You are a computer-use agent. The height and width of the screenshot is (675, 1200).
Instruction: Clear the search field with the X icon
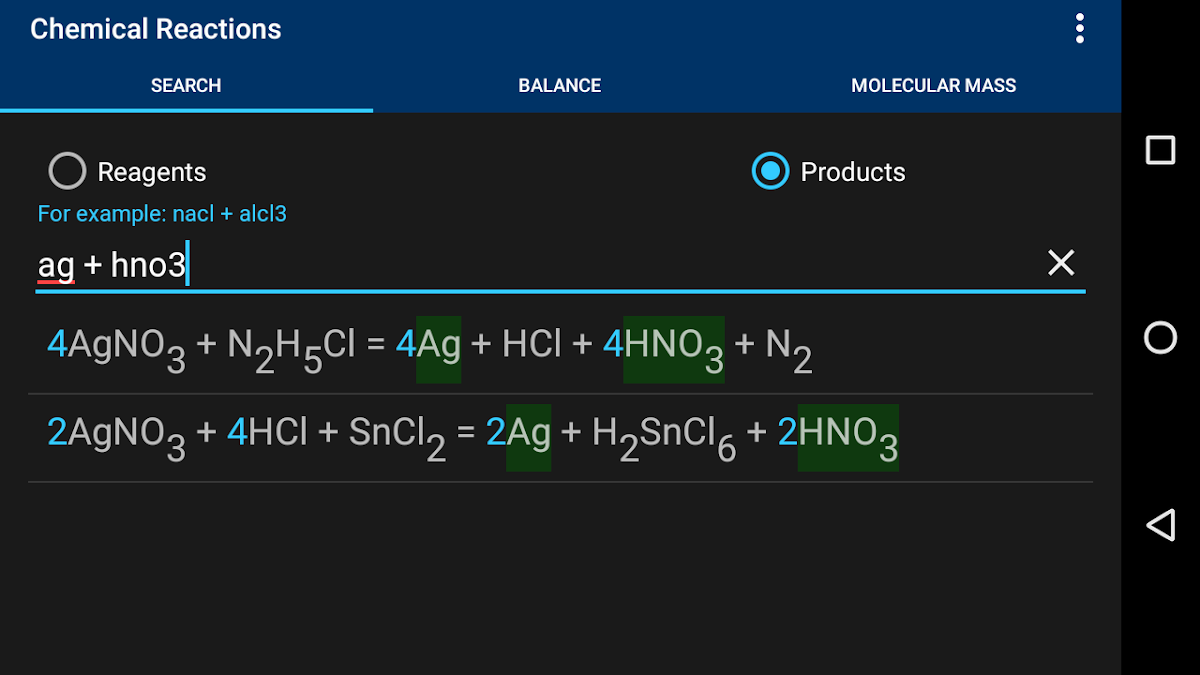(1060, 264)
